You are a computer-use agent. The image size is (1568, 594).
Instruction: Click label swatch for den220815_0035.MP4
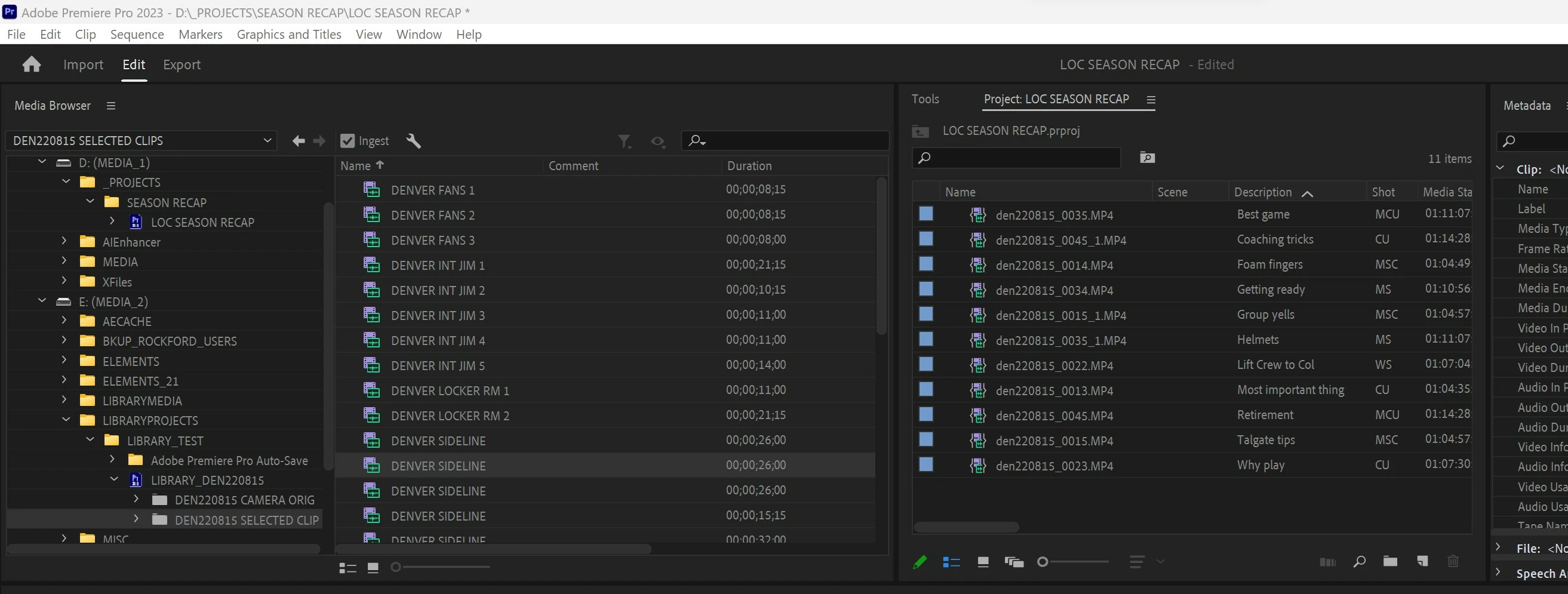[x=926, y=214]
